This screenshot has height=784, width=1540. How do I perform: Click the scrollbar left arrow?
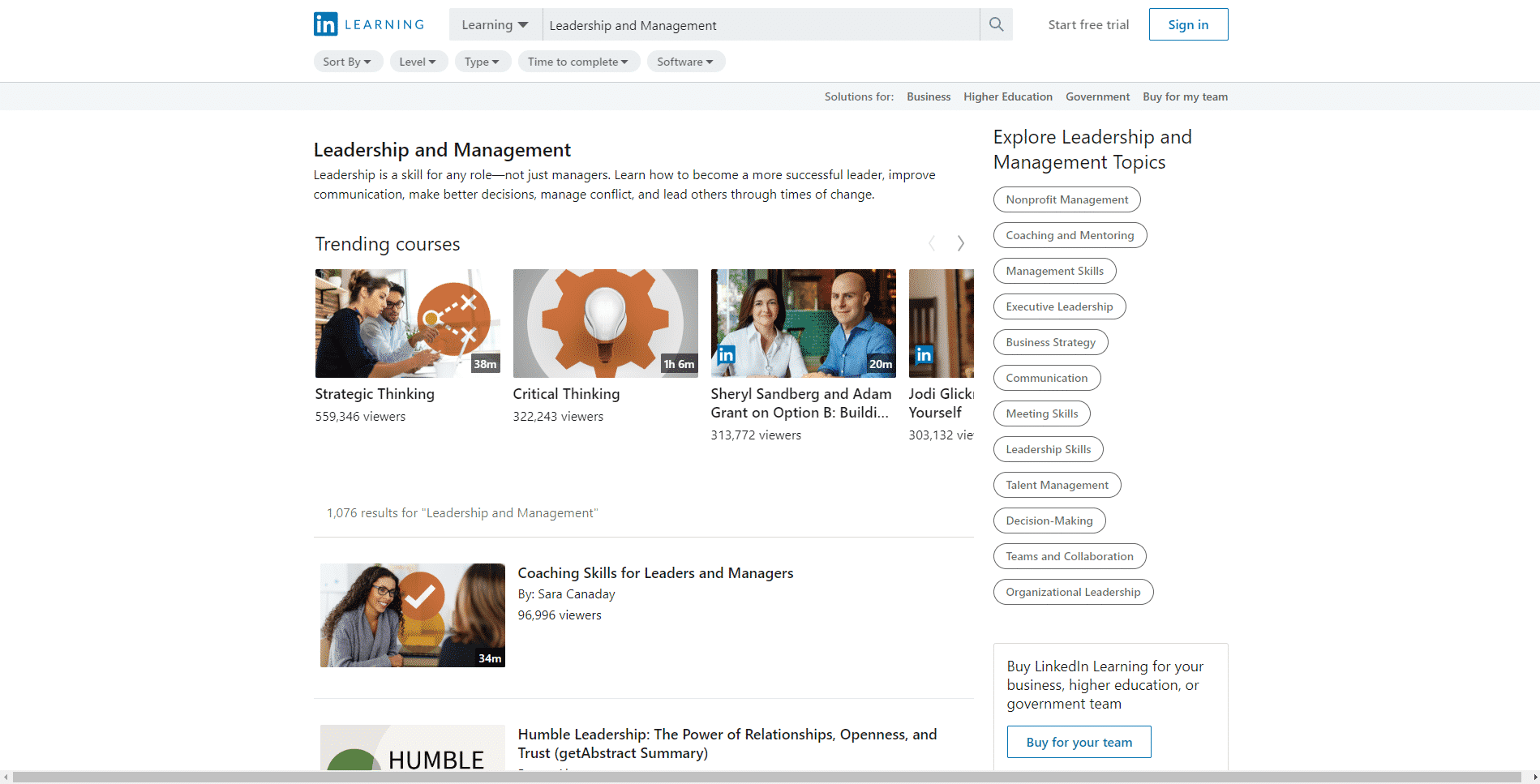[6, 778]
